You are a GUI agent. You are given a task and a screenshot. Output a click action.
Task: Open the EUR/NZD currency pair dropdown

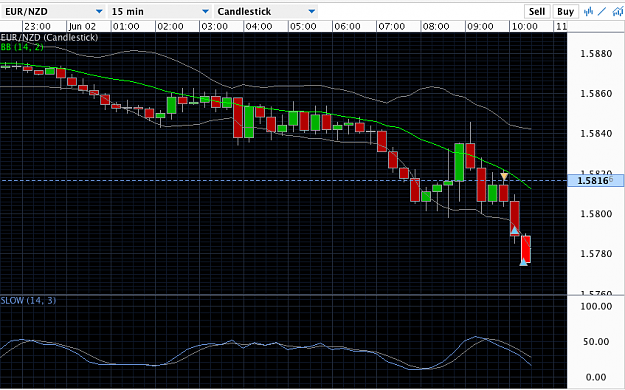pyautogui.click(x=54, y=12)
